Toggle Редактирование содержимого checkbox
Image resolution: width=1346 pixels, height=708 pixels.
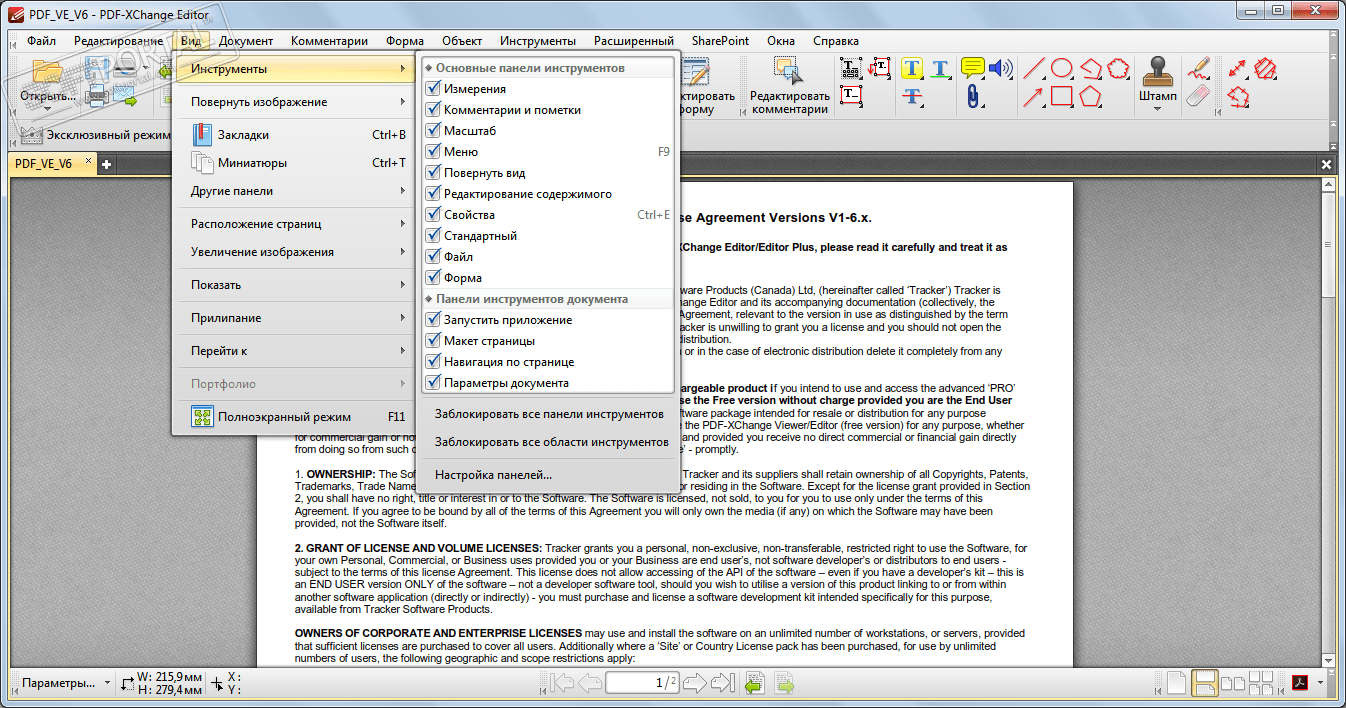[x=433, y=194]
